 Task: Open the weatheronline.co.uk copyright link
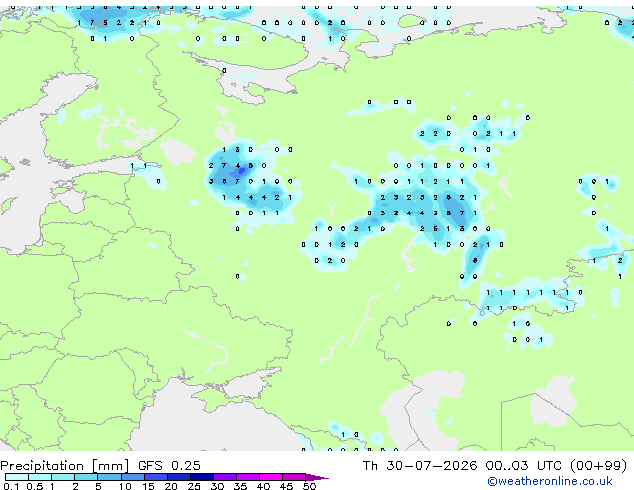[x=550, y=481]
